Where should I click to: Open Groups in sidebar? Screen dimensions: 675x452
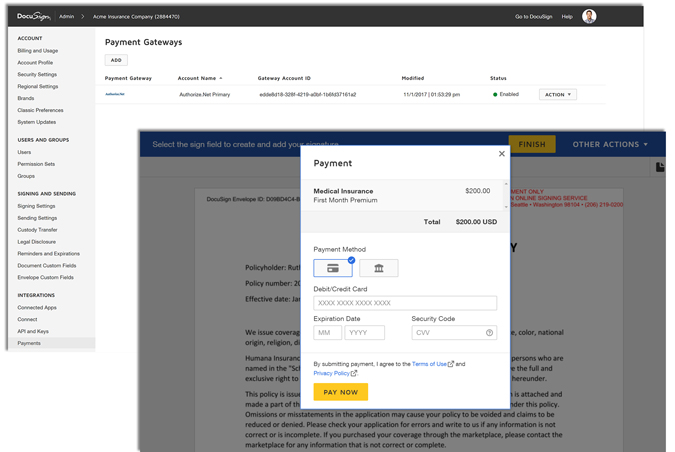coord(26,176)
